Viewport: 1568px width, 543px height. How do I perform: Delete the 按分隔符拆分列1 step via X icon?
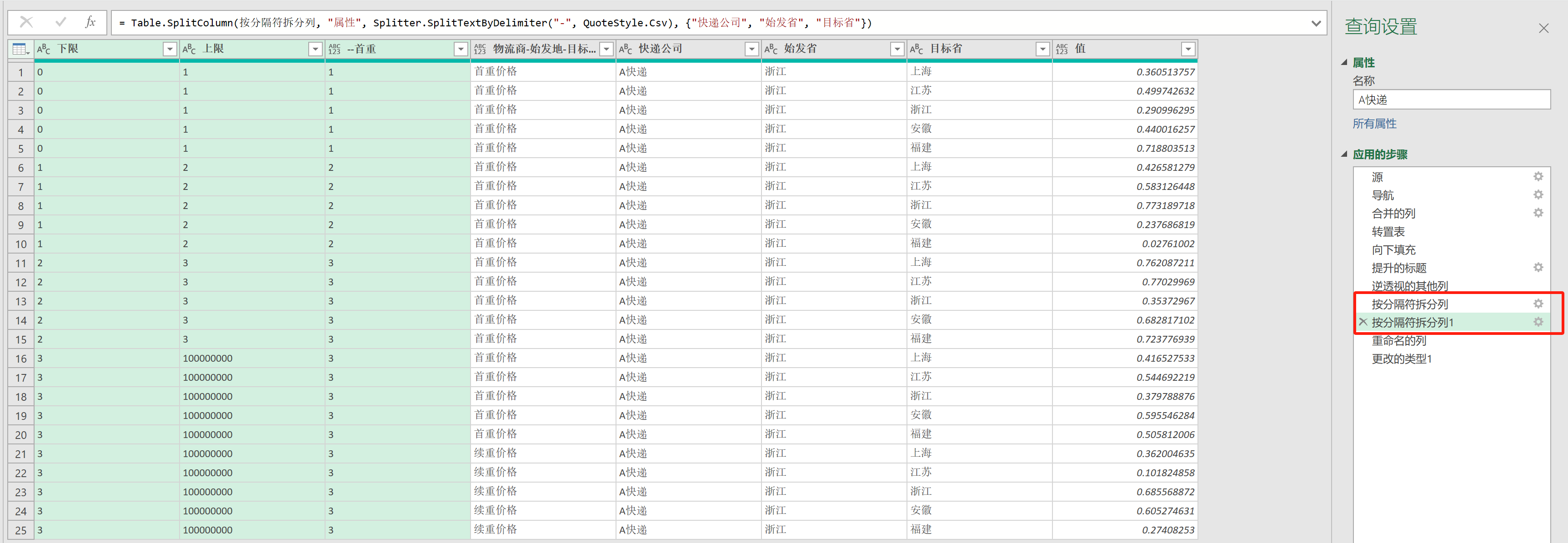coord(1363,322)
